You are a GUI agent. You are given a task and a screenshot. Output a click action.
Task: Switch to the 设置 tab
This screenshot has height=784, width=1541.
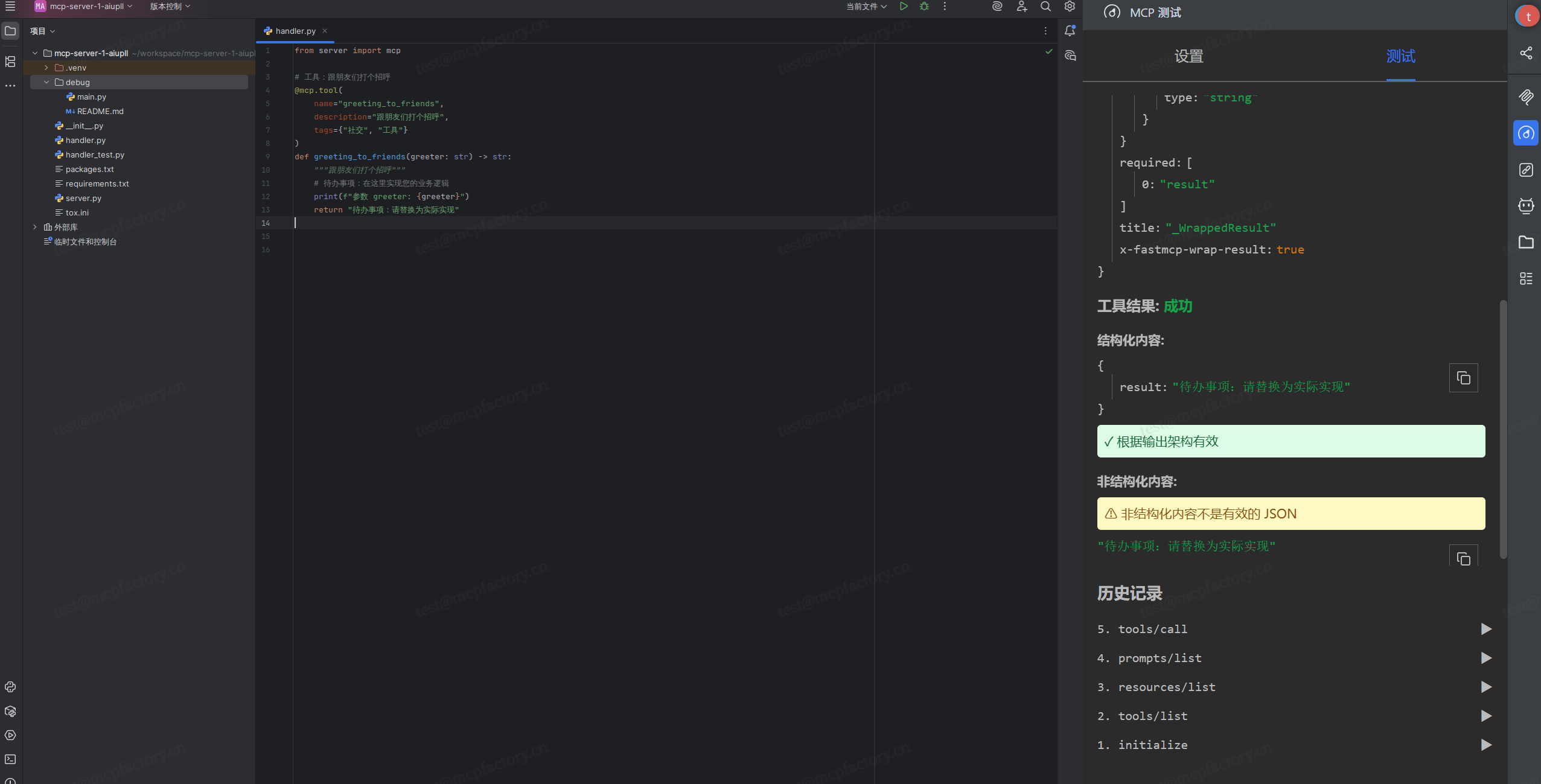click(x=1188, y=56)
